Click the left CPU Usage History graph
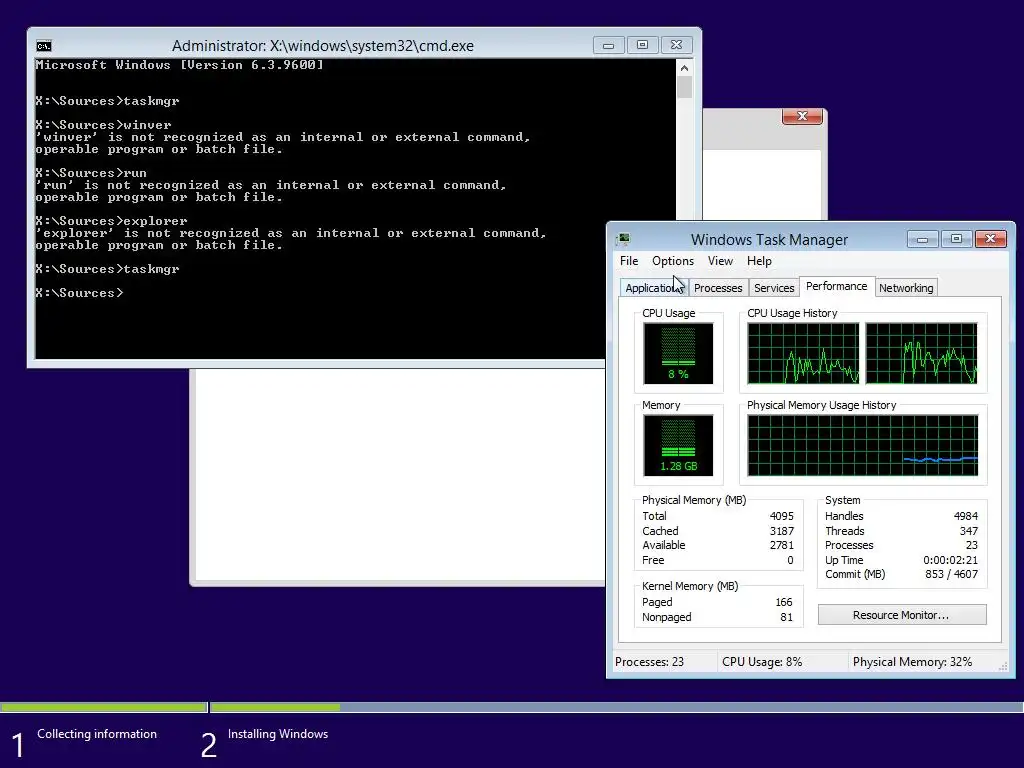 tap(803, 353)
